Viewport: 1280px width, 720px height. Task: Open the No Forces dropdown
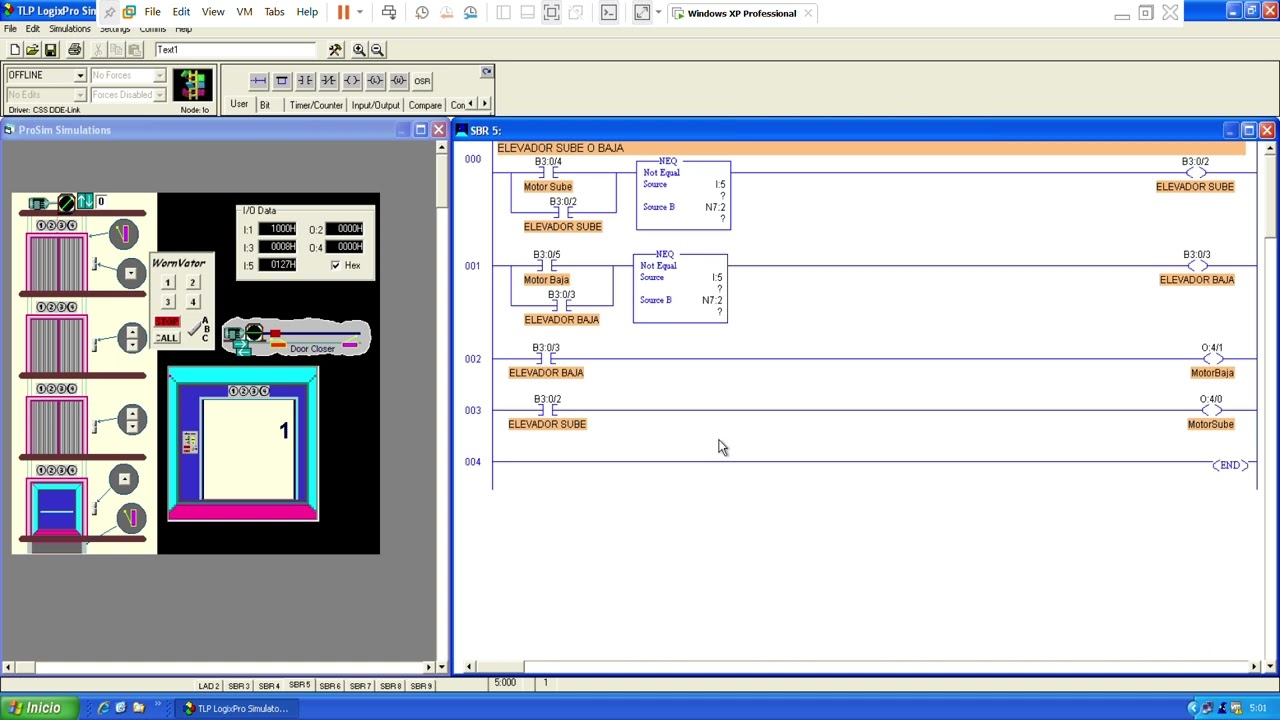point(158,75)
